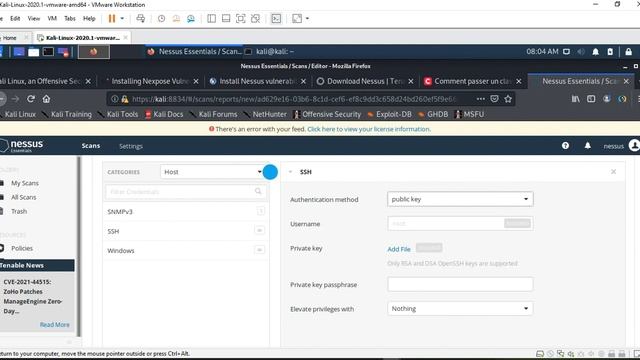Open Offensive Security bookmark
640x360 pixels.
(x=327, y=114)
